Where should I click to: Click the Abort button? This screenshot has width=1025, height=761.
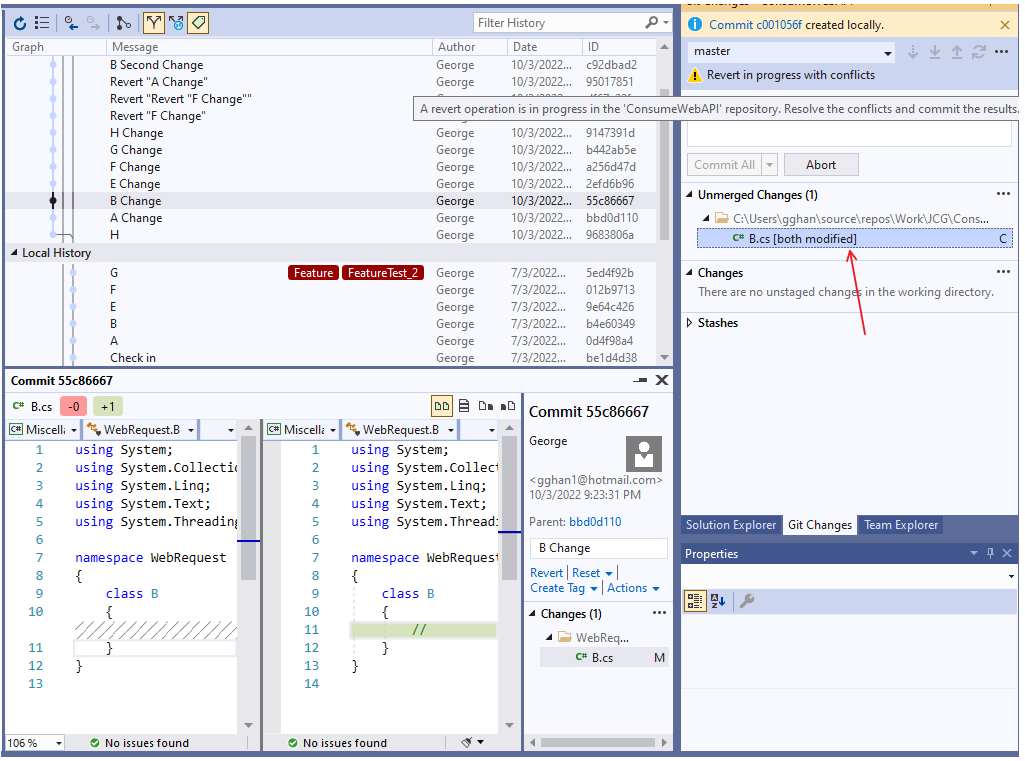click(x=821, y=165)
